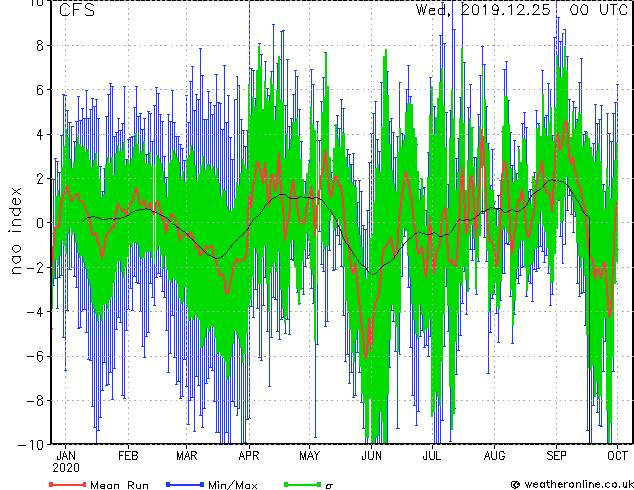
Task: Click the JAN month label
Action: (x=66, y=456)
